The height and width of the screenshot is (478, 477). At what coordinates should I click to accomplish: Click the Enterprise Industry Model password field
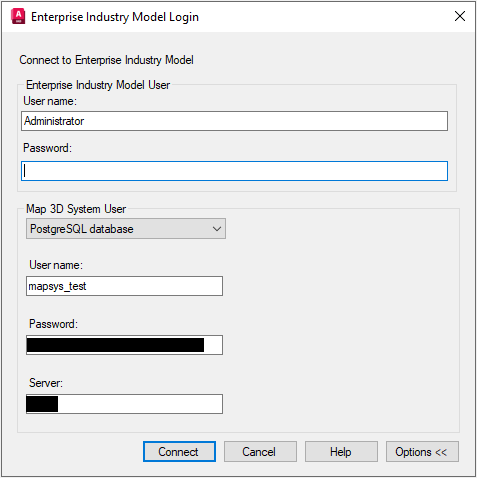coord(234,171)
